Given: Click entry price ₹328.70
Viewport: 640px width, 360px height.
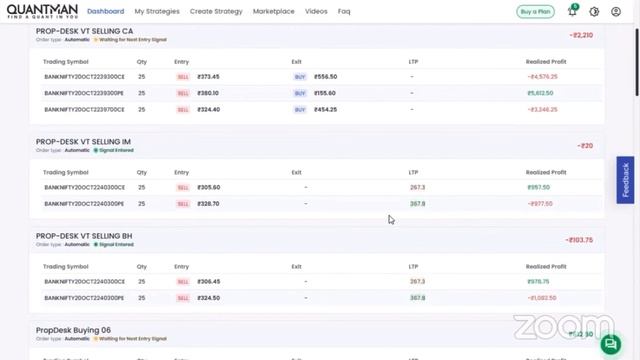Looking at the screenshot, I should (208, 204).
